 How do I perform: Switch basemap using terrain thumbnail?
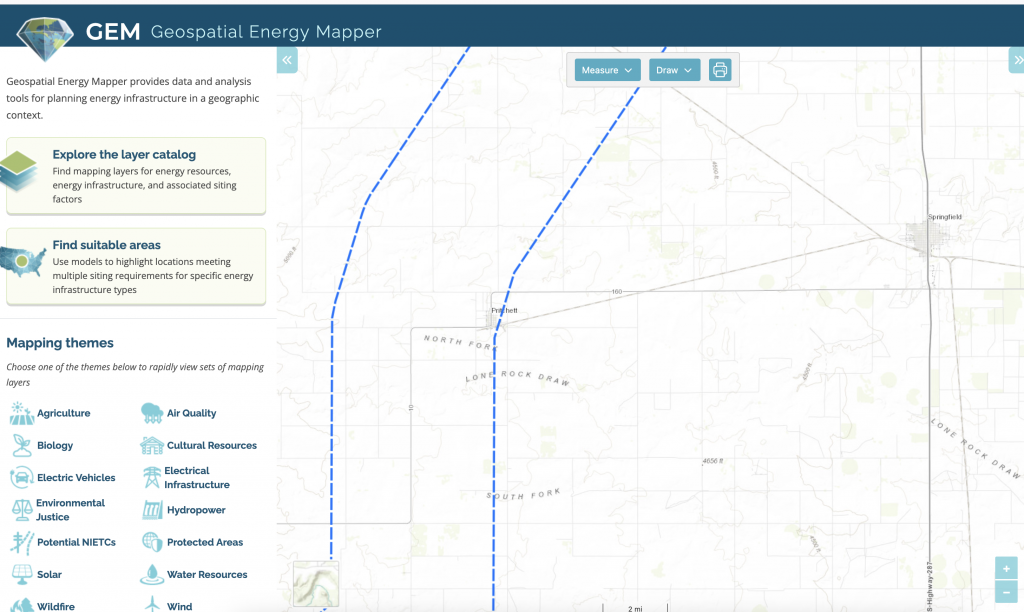click(316, 583)
